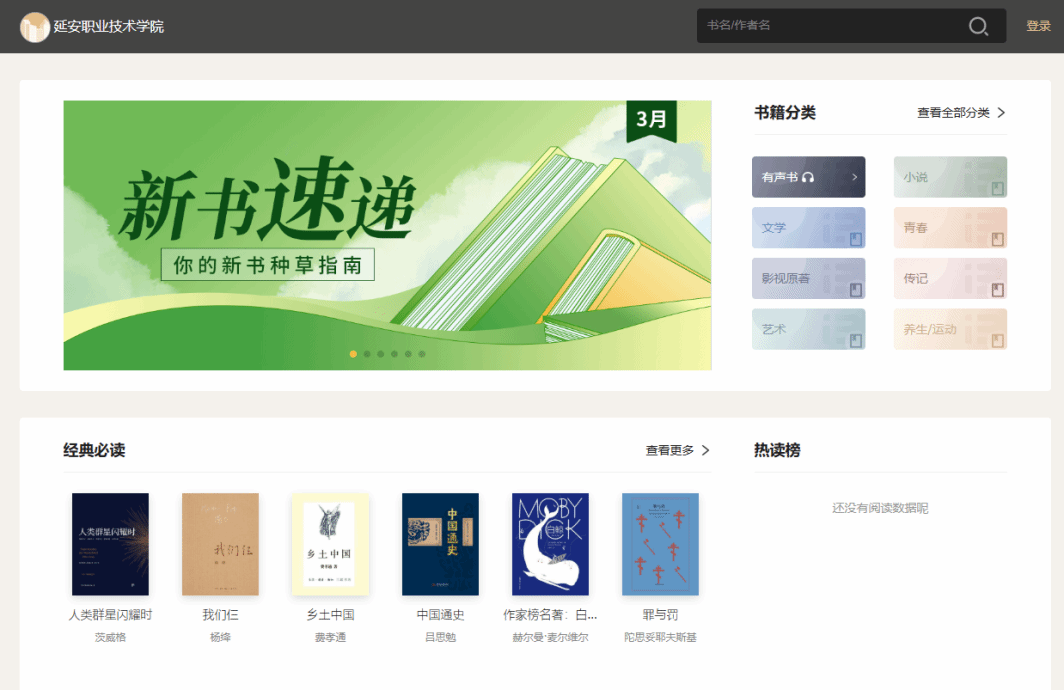Viewport: 1064px width, 690px height.
Task: Click the library logo icon
Action: tap(35, 27)
